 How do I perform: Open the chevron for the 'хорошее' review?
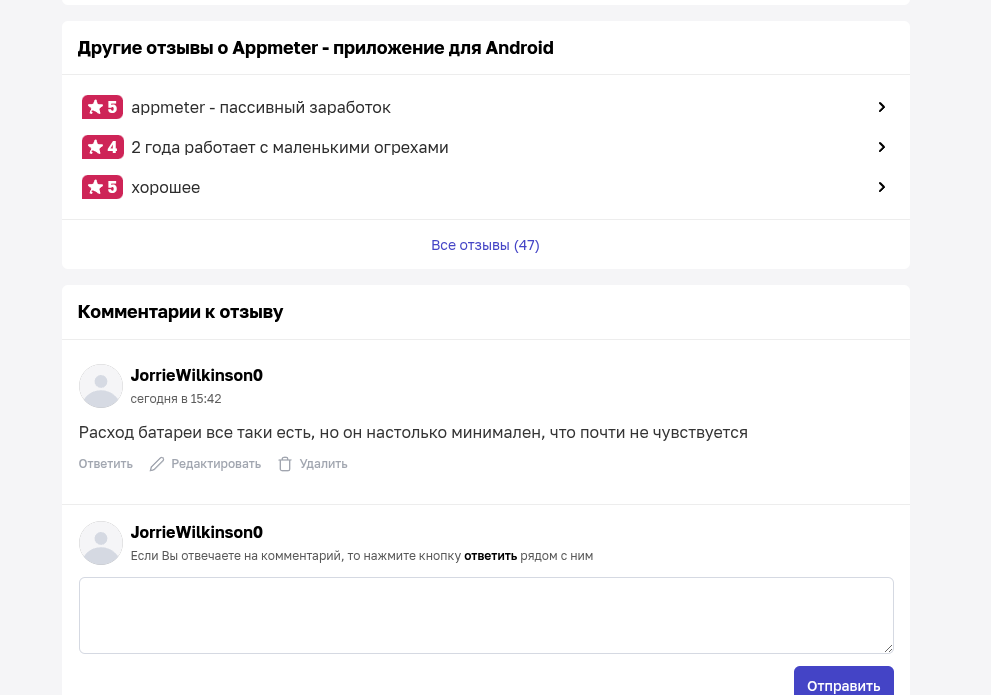tap(882, 187)
